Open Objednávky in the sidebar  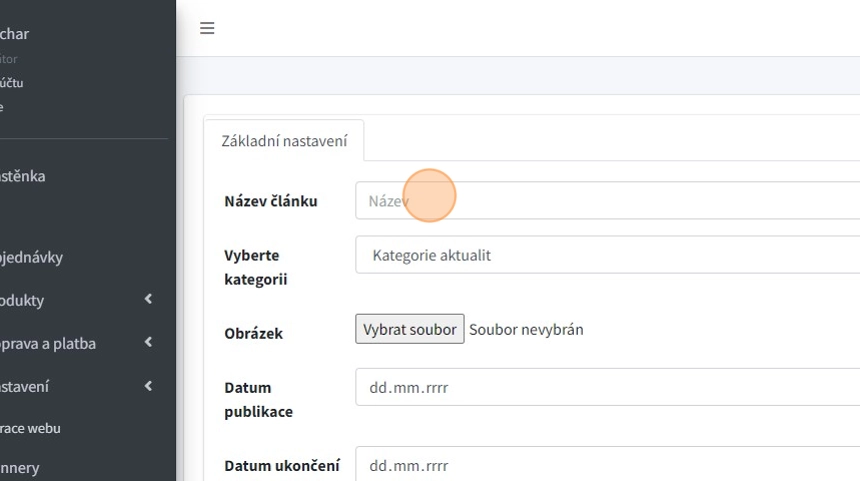[30, 257]
